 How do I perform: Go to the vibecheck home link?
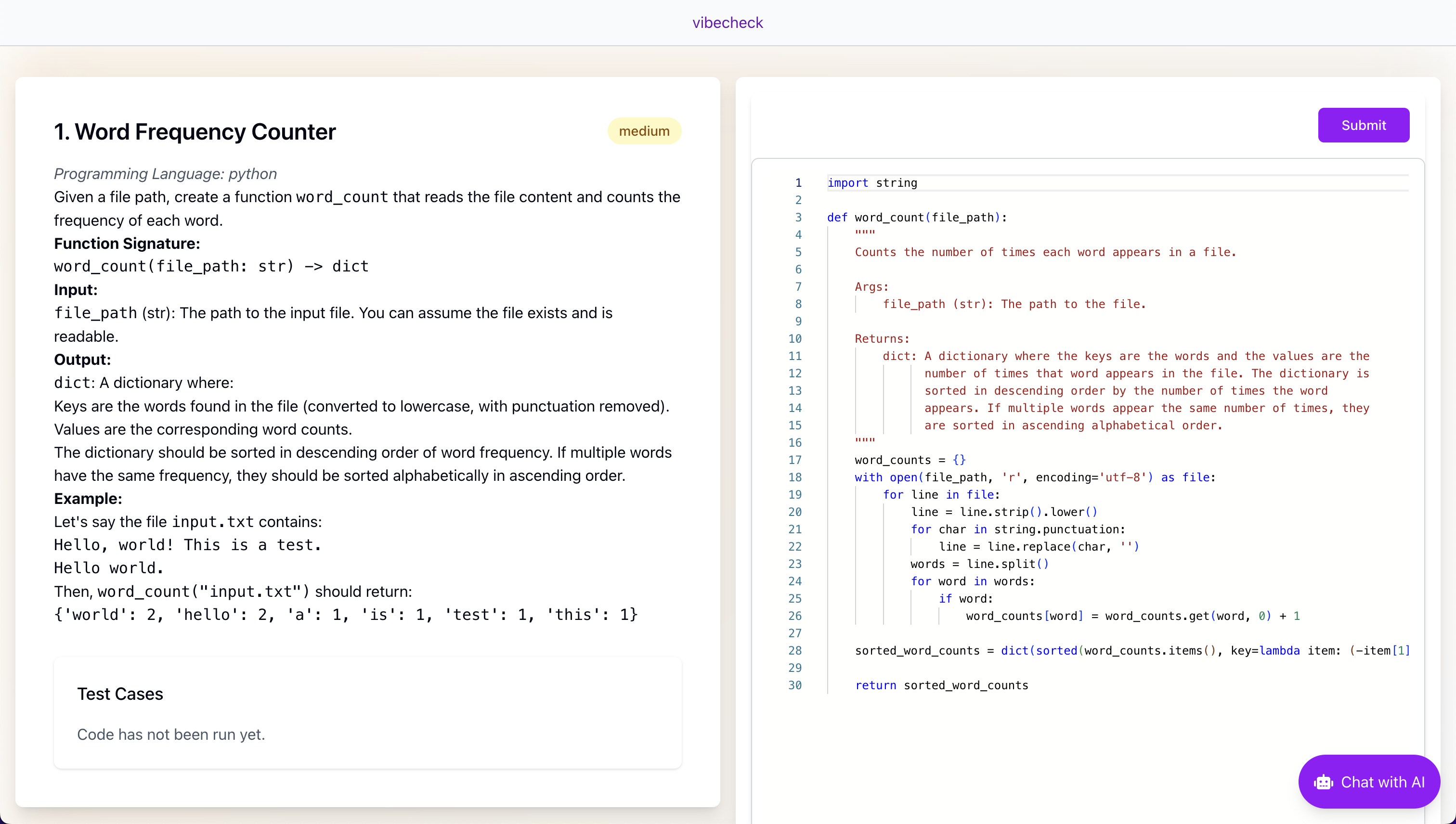728,23
